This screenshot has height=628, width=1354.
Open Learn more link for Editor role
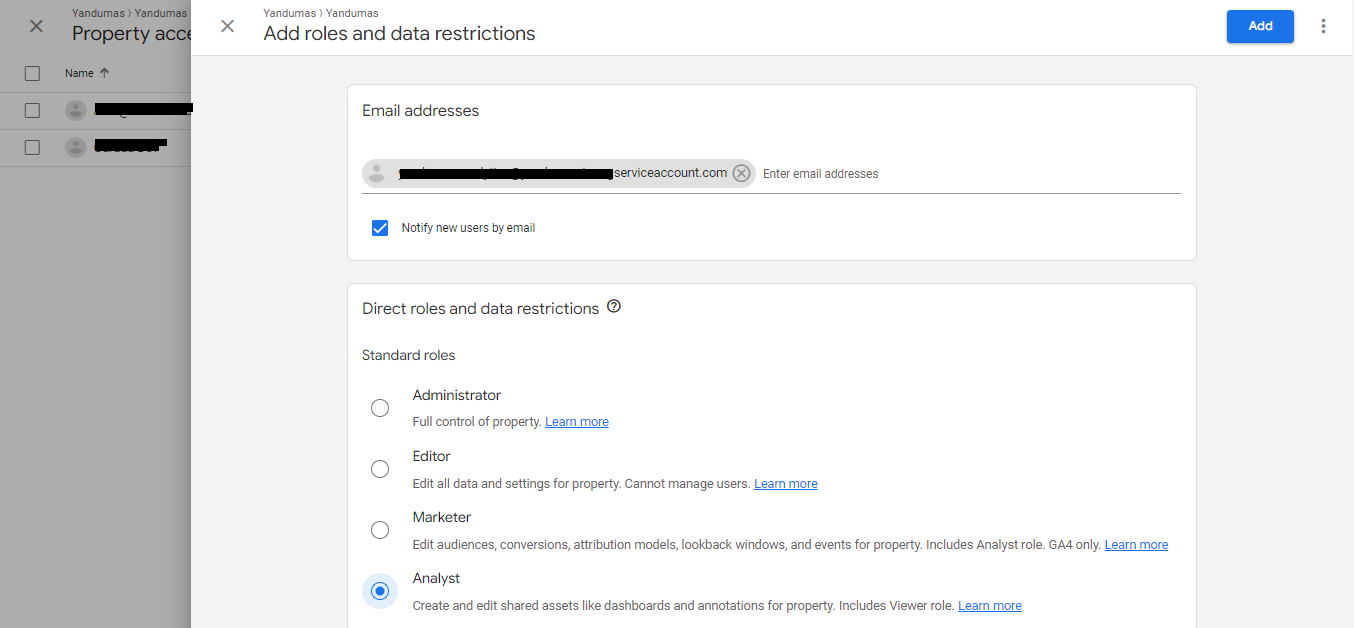786,484
